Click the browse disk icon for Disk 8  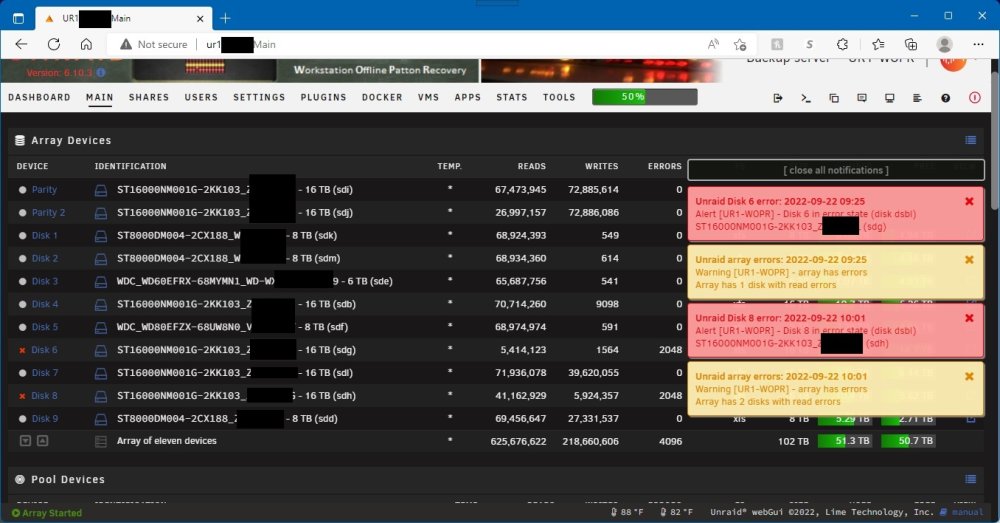pyautogui.click(x=101, y=396)
